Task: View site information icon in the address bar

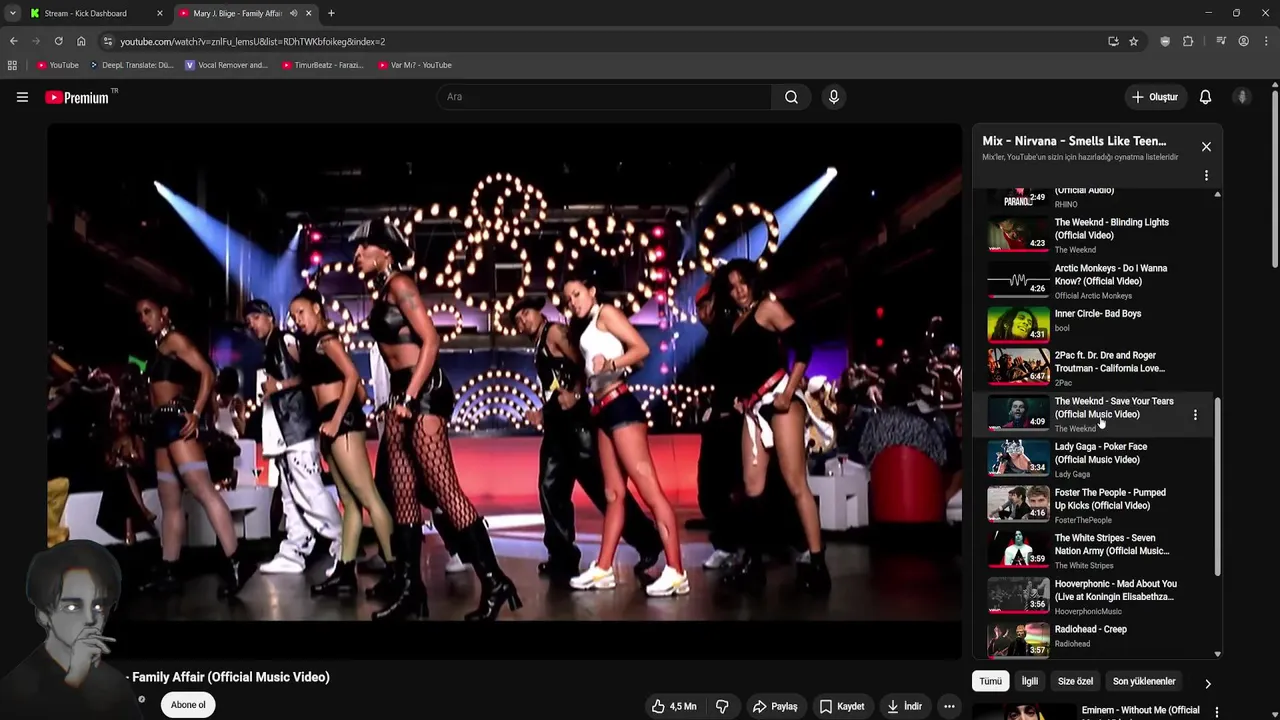Action: [x=108, y=41]
